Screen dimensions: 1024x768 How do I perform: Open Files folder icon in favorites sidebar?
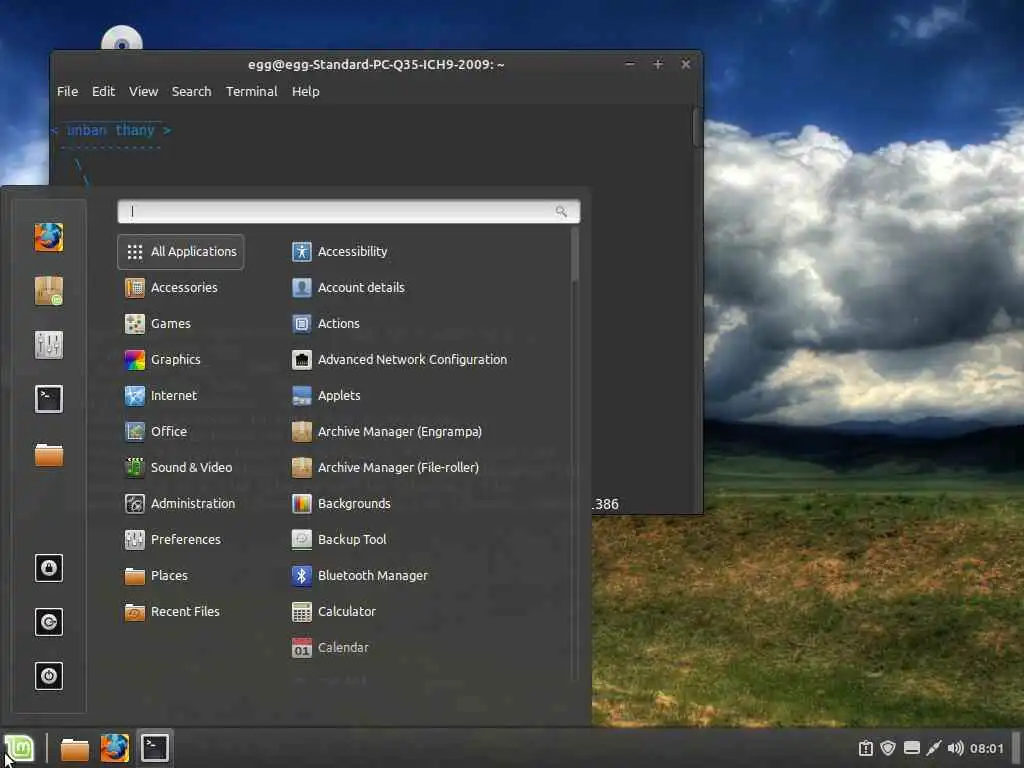[x=49, y=454]
